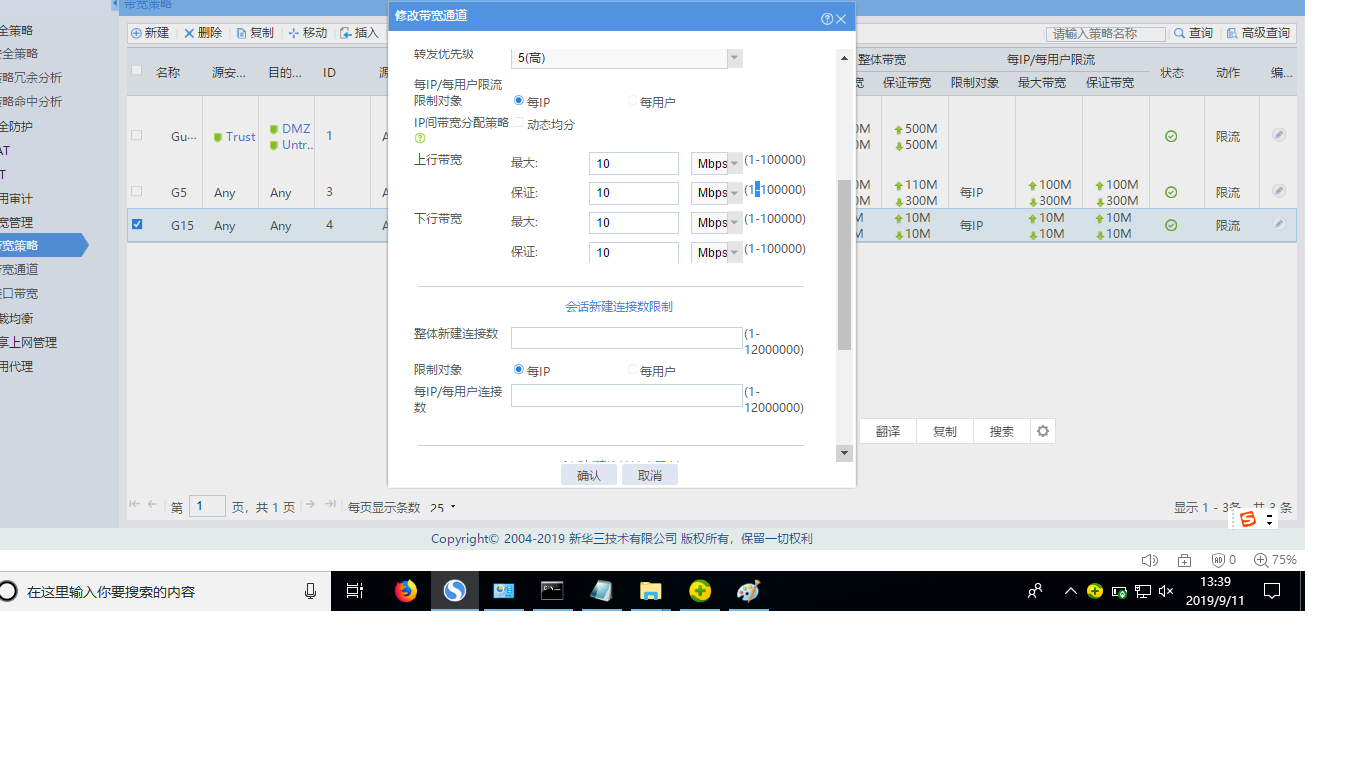Screen dimensions: 1366x768
Task: Click 删除 in the policy toolbar
Action: pyautogui.click(x=203, y=33)
